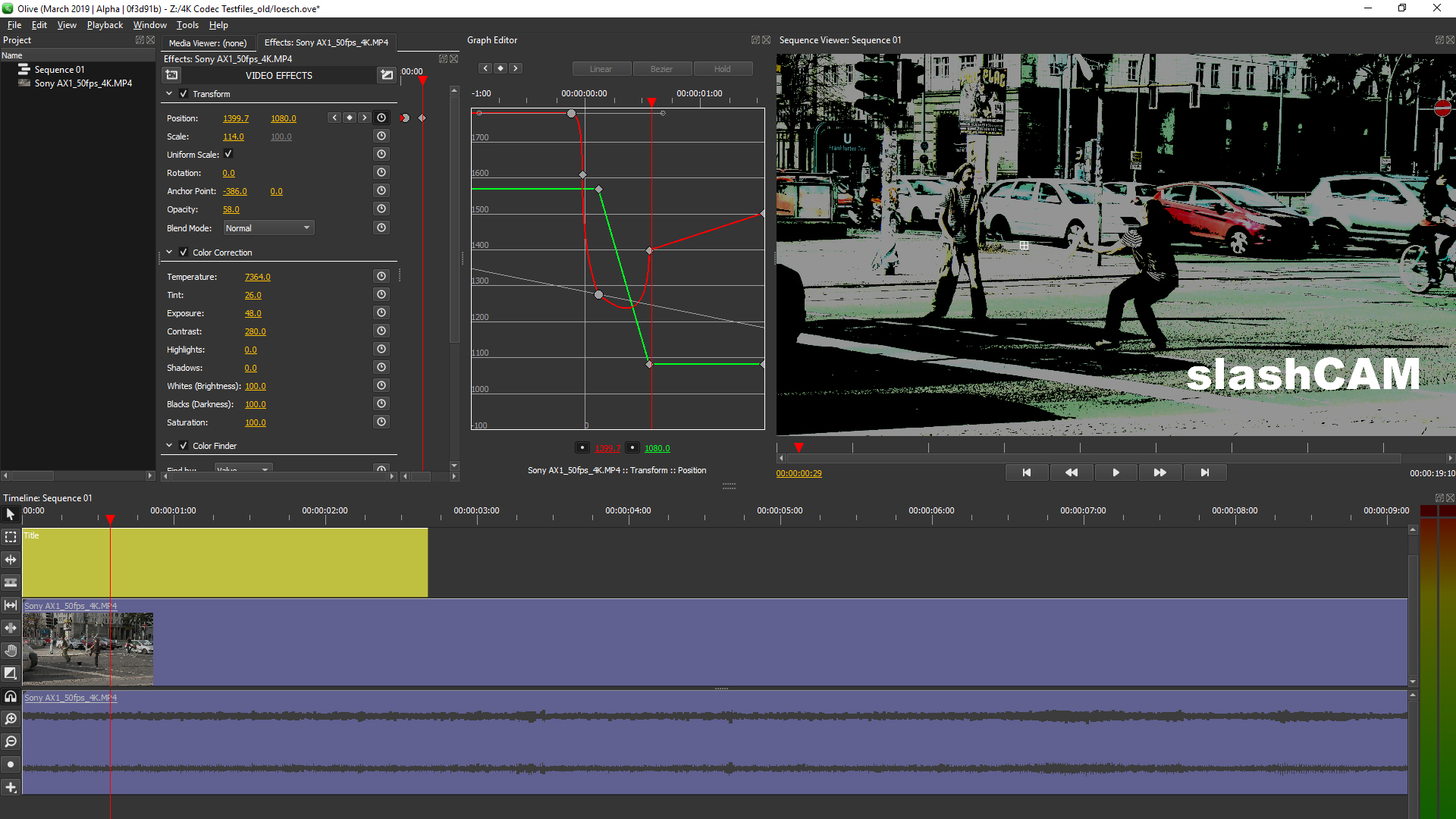Viewport: 1456px width, 819px height.
Task: Enable keyframing stopwatch for Scale
Action: (381, 136)
